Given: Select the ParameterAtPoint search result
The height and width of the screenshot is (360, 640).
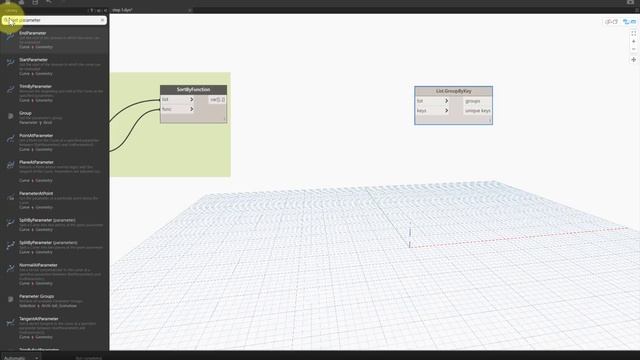Looking at the screenshot, I should coord(54,200).
